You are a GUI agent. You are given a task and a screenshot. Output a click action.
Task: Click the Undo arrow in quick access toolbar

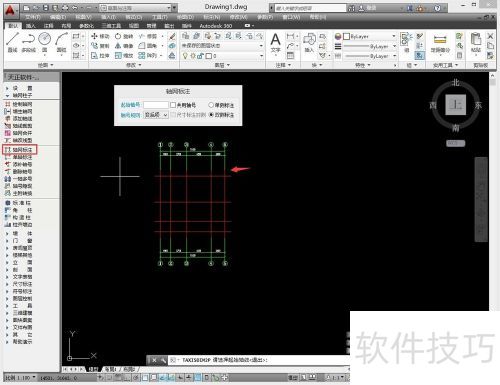(x=75, y=8)
